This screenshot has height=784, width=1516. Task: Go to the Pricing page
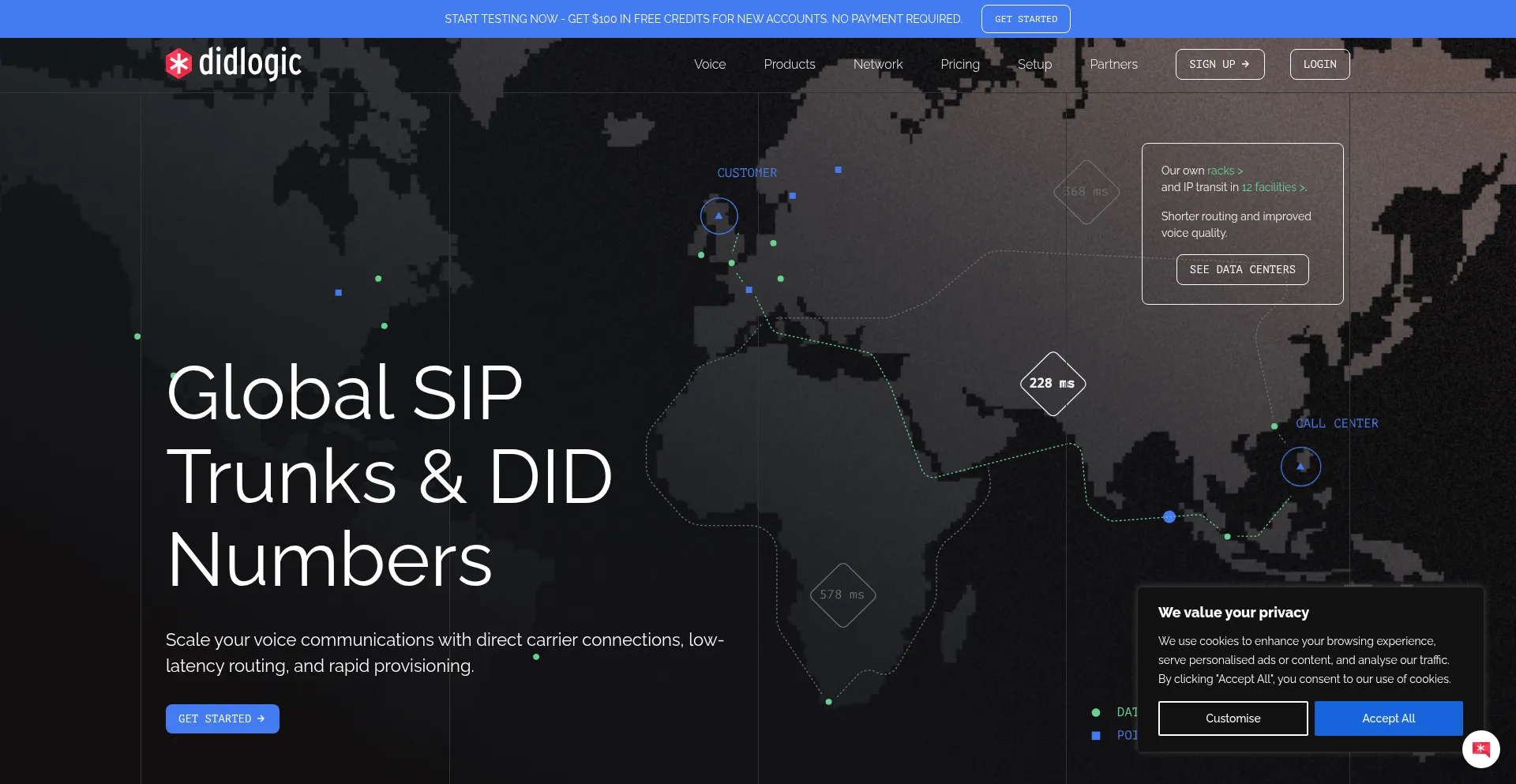[959, 65]
